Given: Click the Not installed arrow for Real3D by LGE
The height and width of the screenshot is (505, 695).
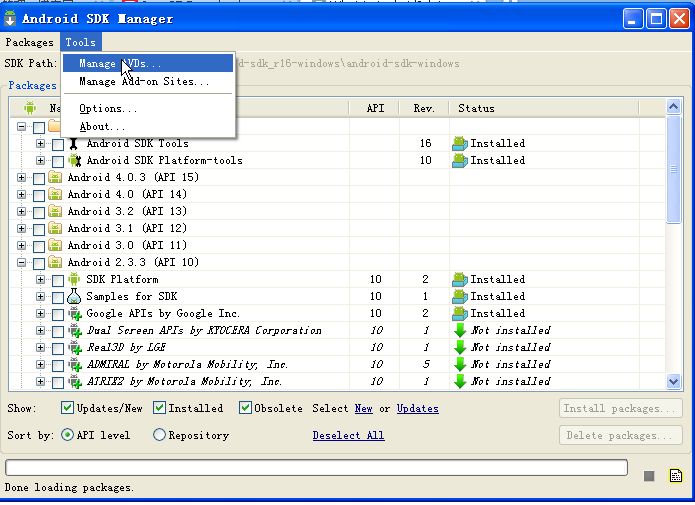Looking at the screenshot, I should tap(460, 348).
